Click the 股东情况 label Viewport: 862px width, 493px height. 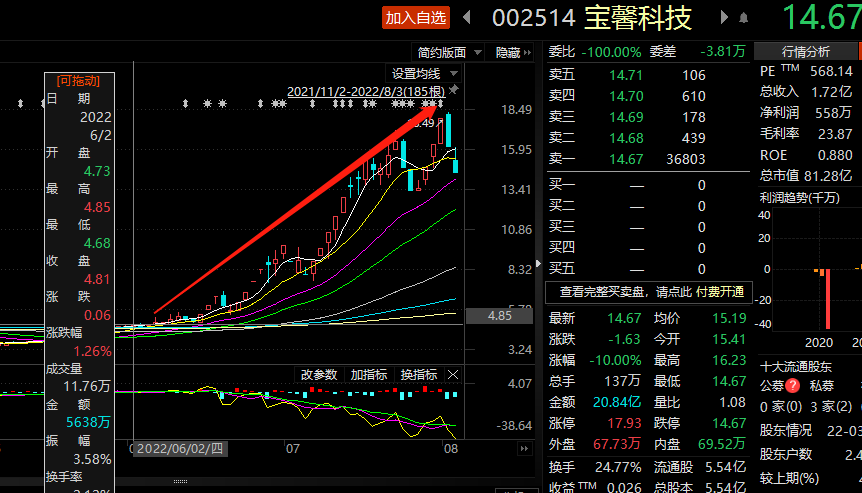pos(786,430)
